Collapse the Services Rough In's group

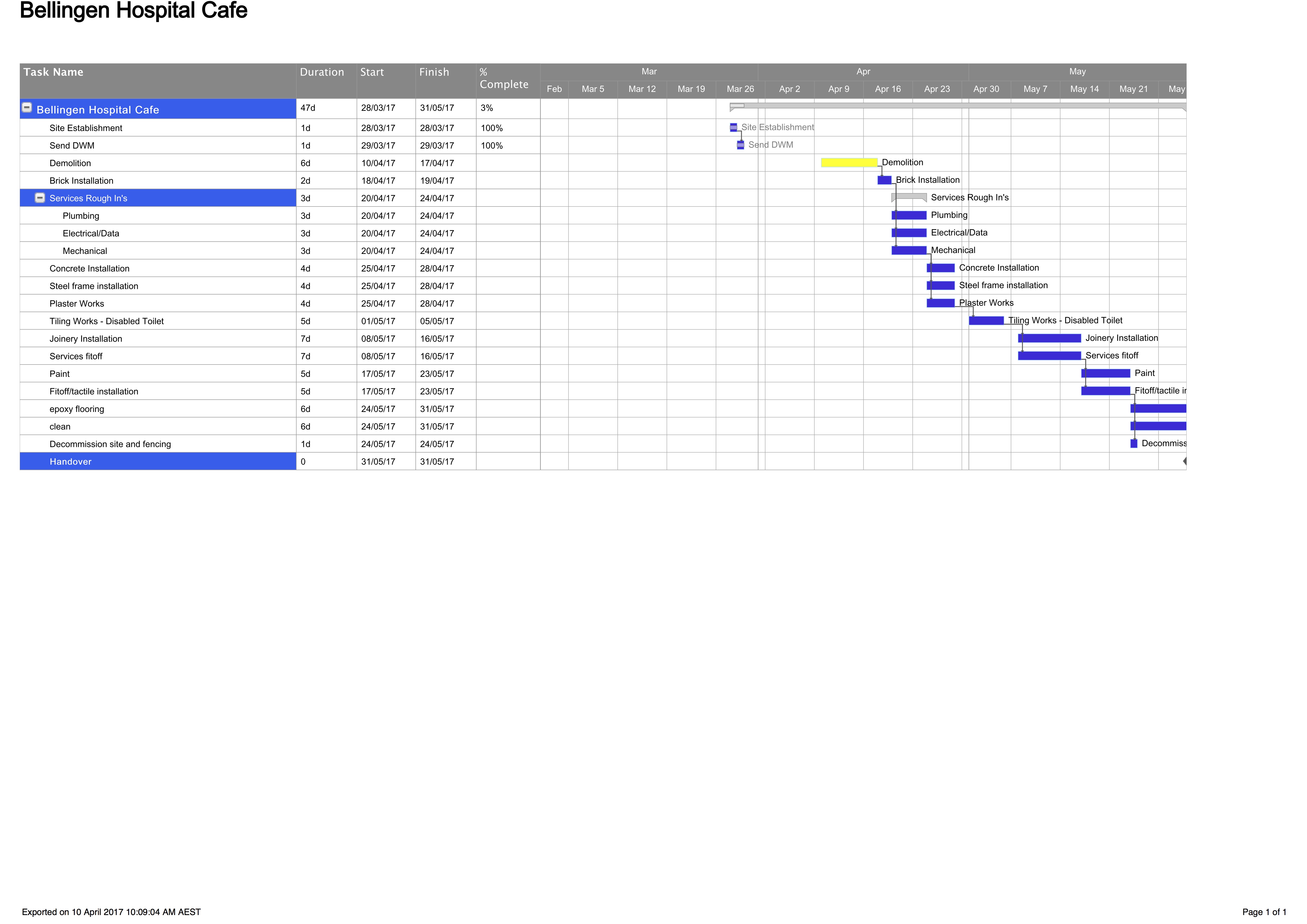point(40,198)
